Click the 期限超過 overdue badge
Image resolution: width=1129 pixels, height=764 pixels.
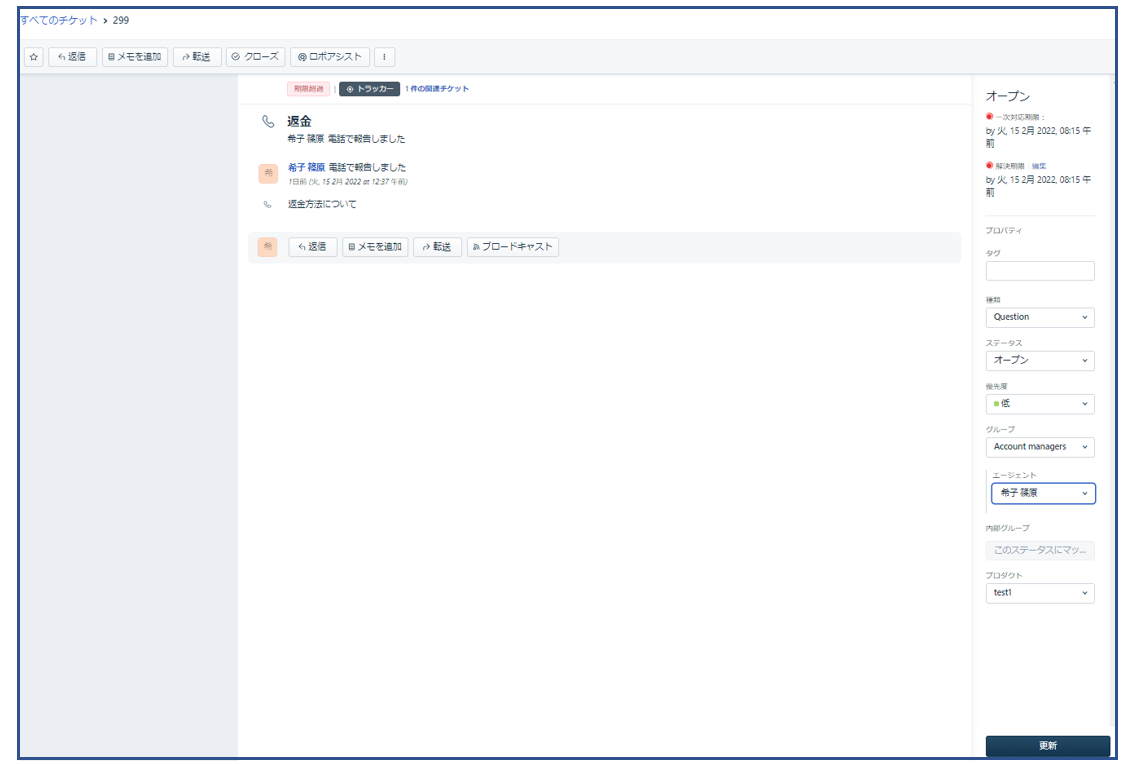pos(308,89)
